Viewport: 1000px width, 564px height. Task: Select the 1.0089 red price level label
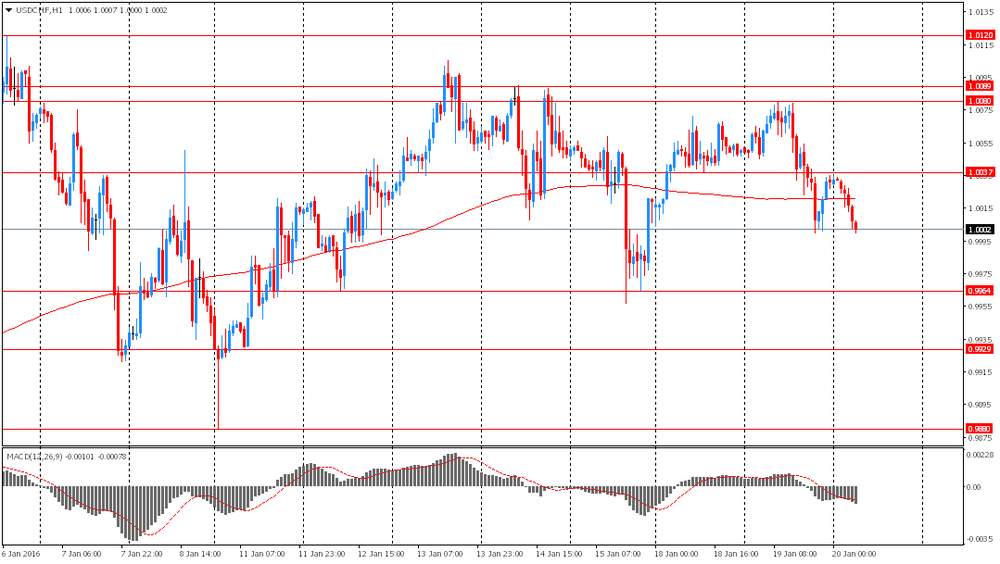(980, 87)
